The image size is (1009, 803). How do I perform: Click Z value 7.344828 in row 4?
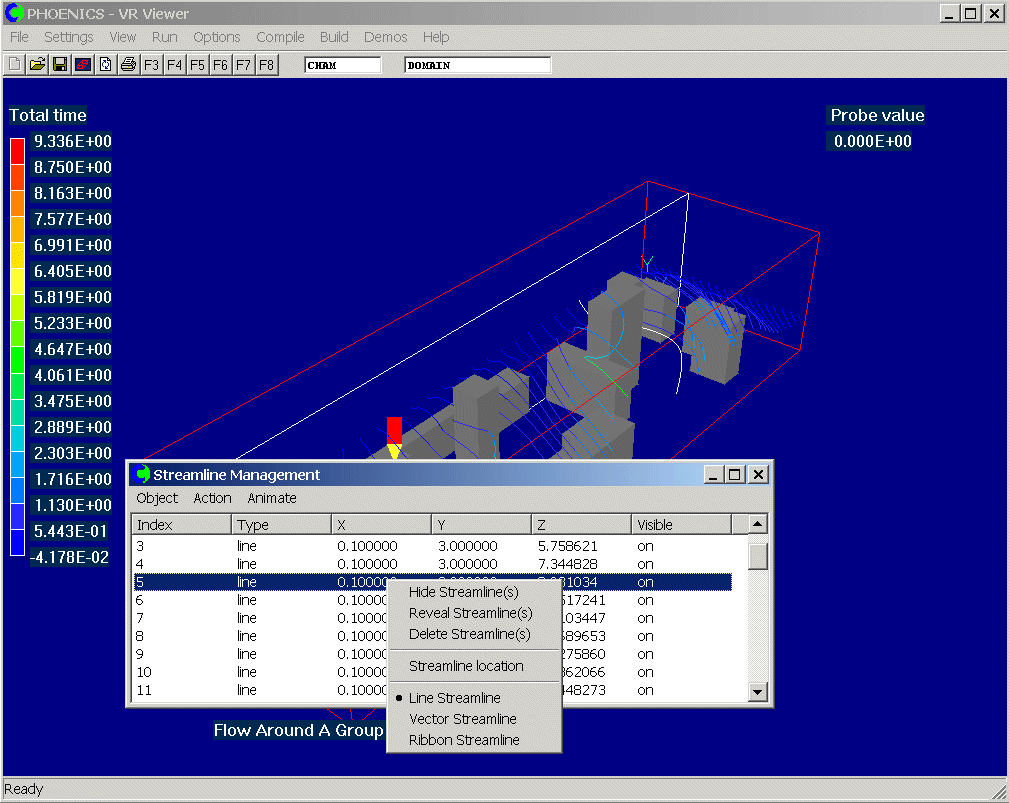[568, 564]
